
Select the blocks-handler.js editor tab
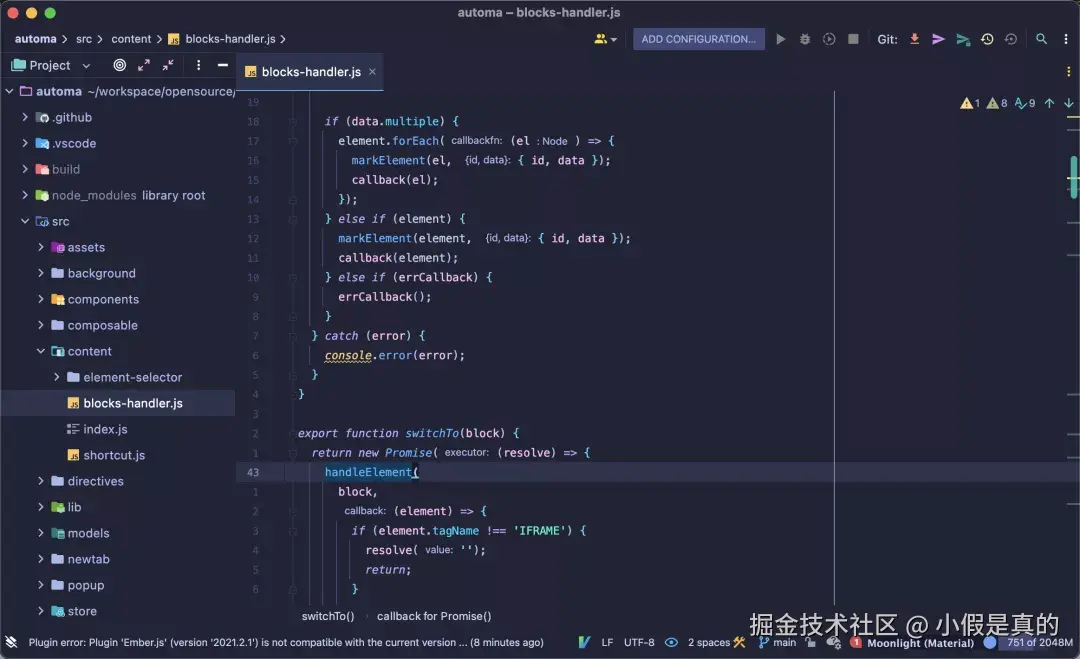tap(311, 72)
